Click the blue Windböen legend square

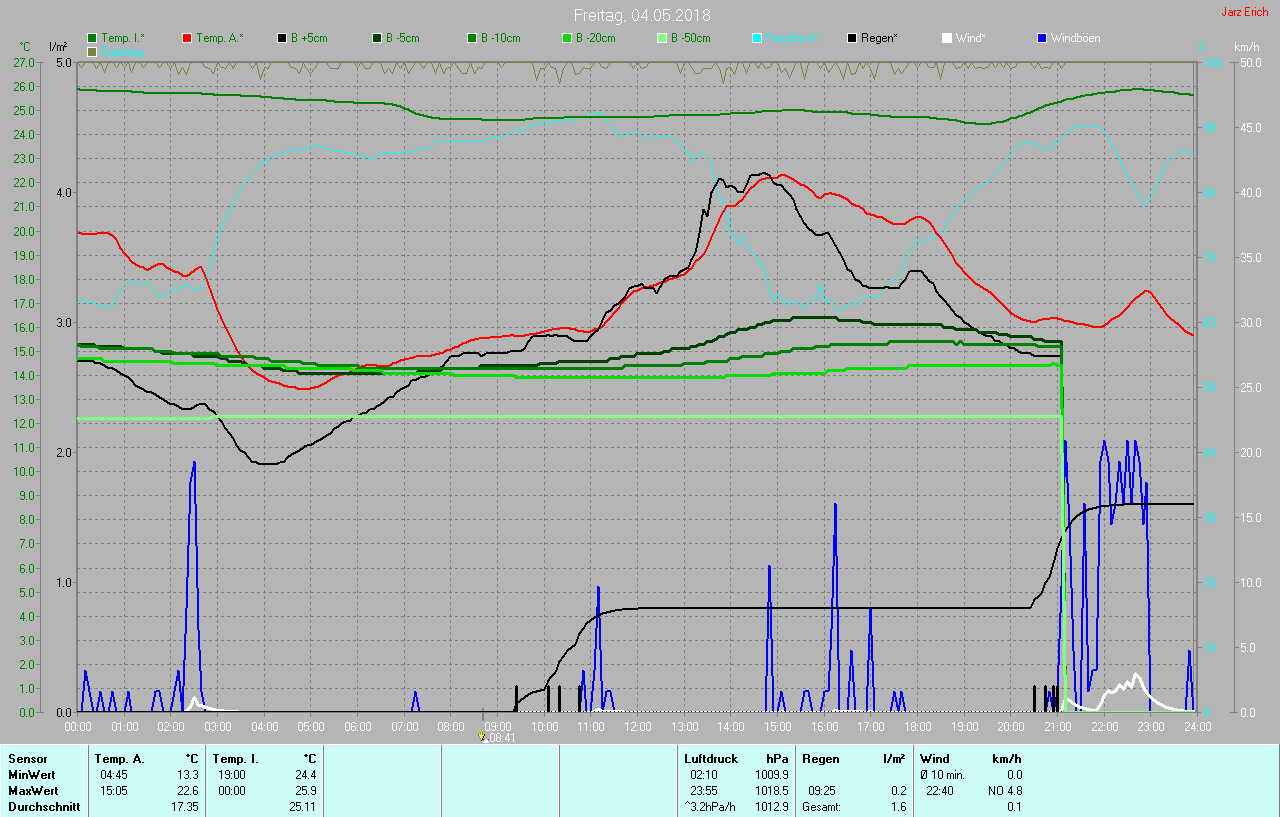click(x=1042, y=38)
